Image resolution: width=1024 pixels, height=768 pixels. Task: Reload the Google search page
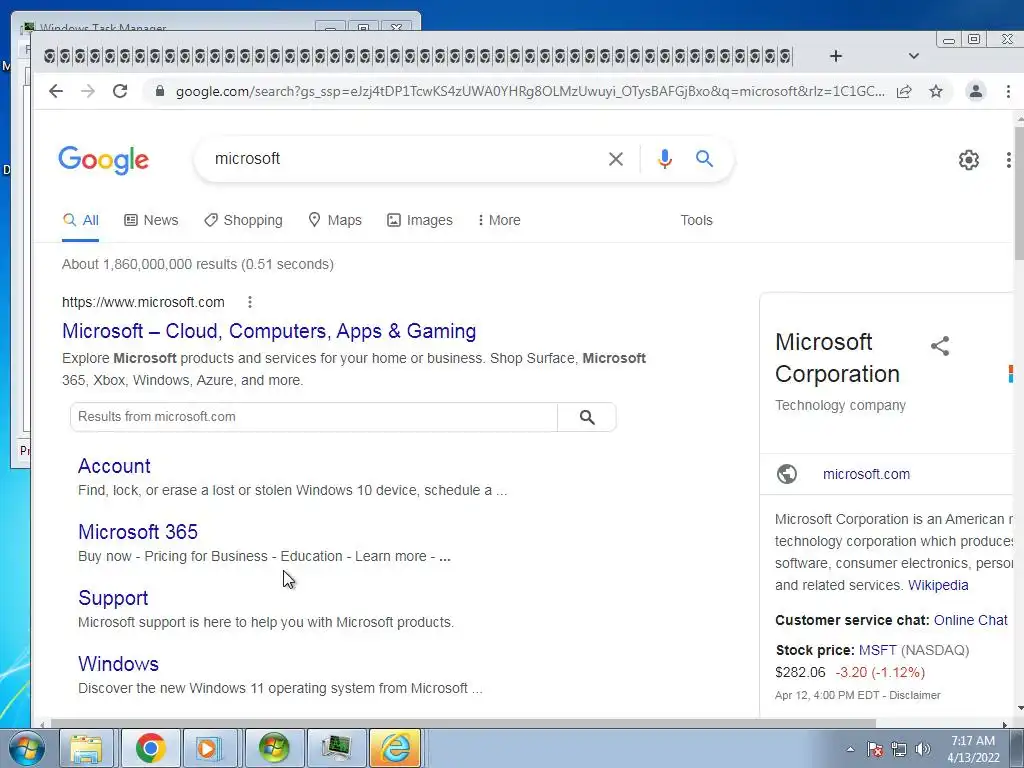120,91
